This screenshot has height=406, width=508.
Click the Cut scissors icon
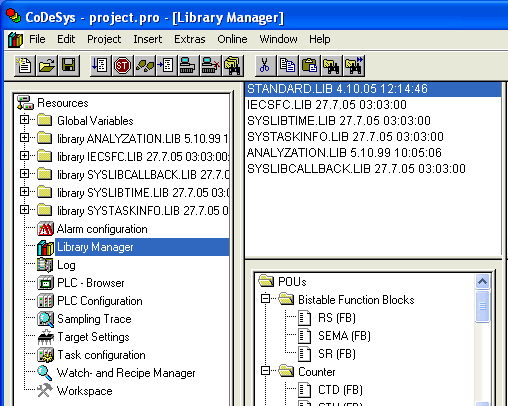pyautogui.click(x=265, y=65)
